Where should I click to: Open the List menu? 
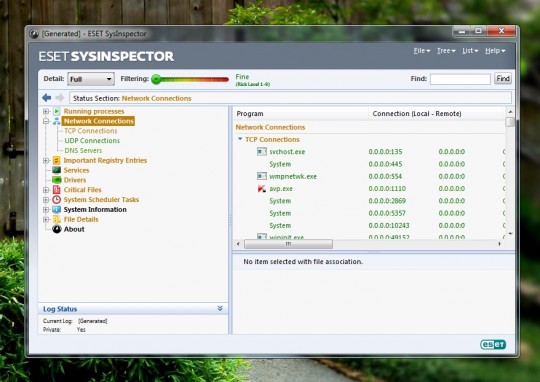pyautogui.click(x=470, y=51)
